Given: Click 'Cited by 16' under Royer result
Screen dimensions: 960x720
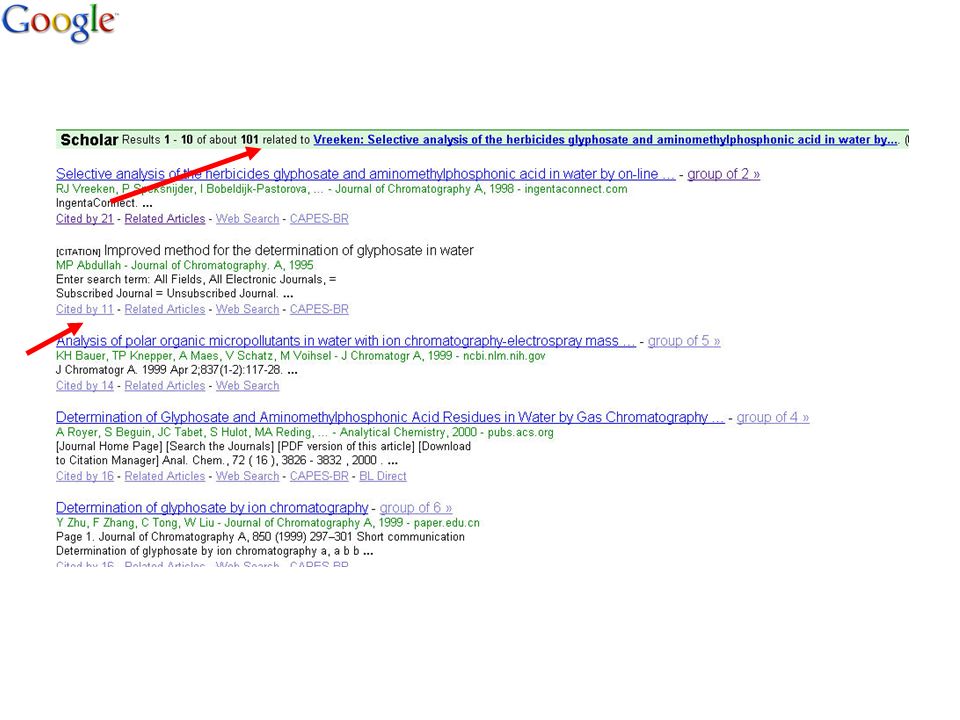Looking at the screenshot, I should click(x=84, y=476).
